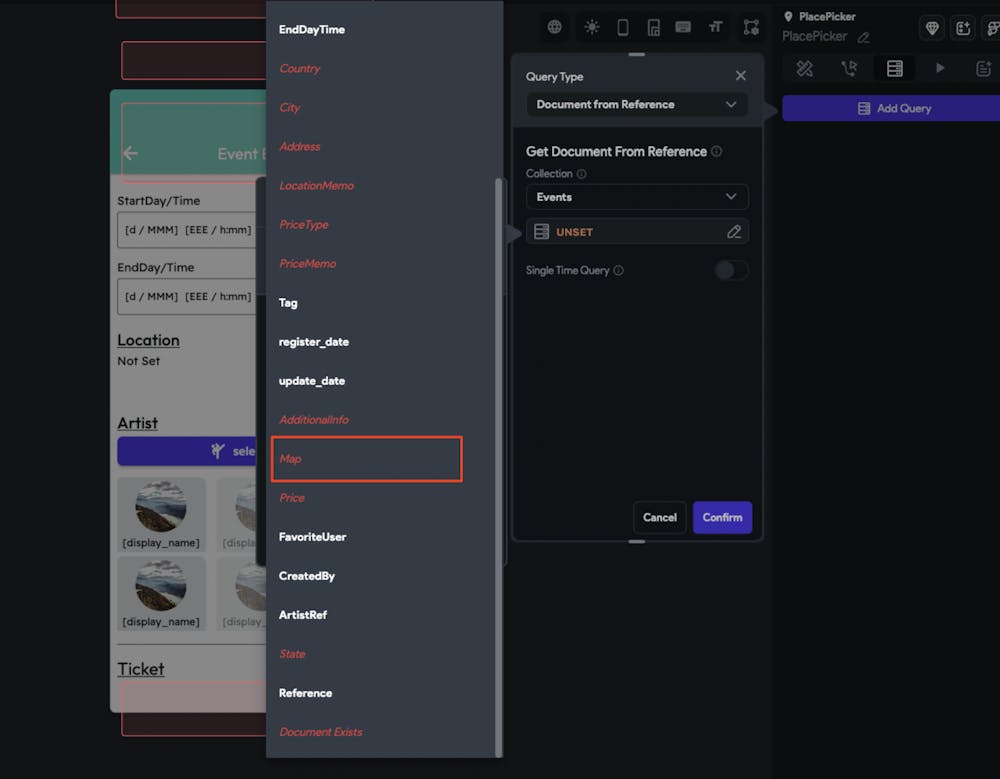
Task: Open the Actions tab in the properties panel
Action: 849,68
